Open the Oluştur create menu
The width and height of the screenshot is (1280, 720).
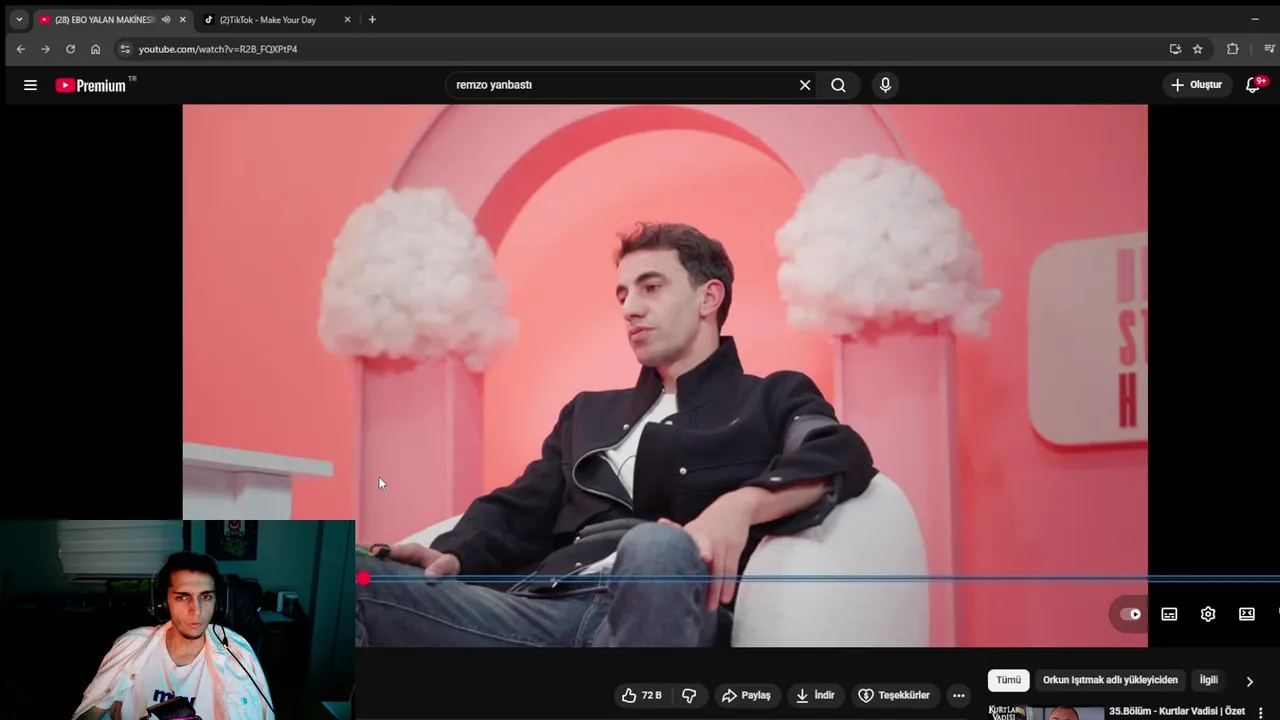point(1197,85)
